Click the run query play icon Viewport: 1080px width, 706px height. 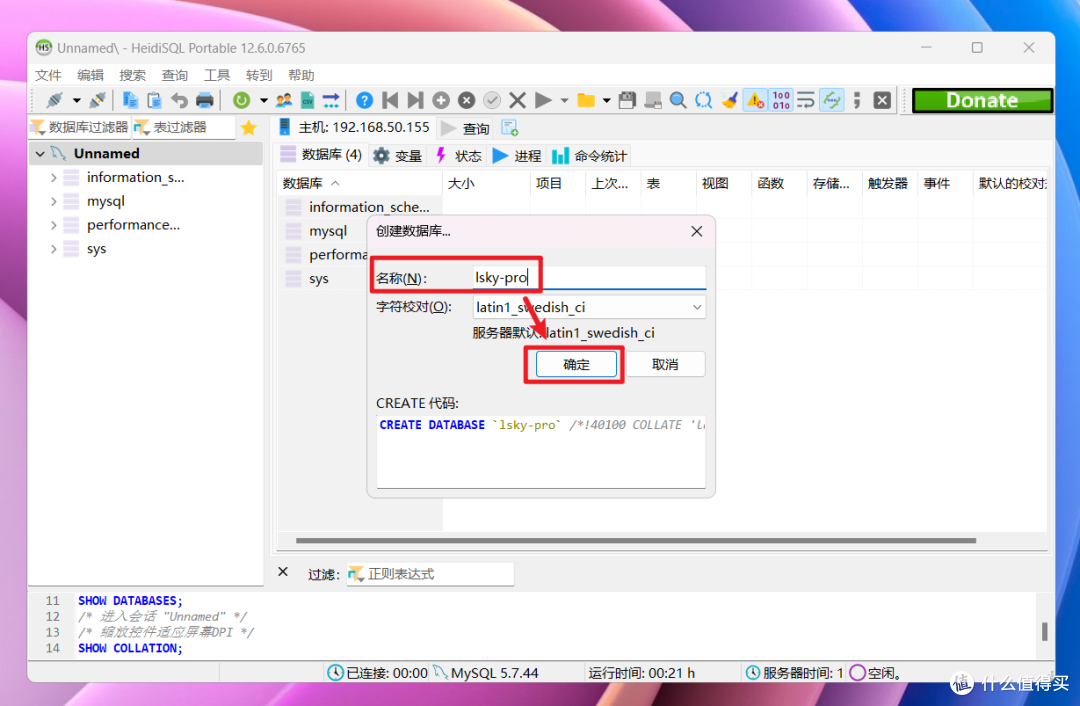click(x=543, y=101)
